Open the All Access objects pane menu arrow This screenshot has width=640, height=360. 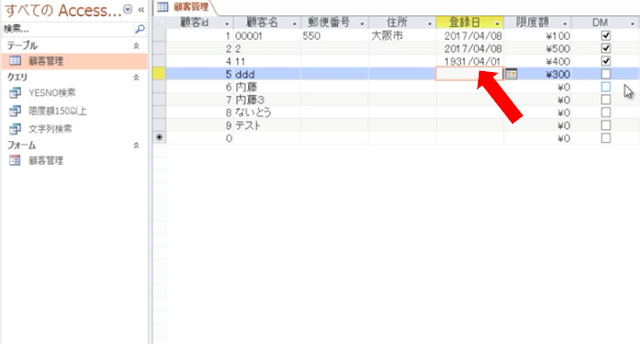[x=128, y=9]
